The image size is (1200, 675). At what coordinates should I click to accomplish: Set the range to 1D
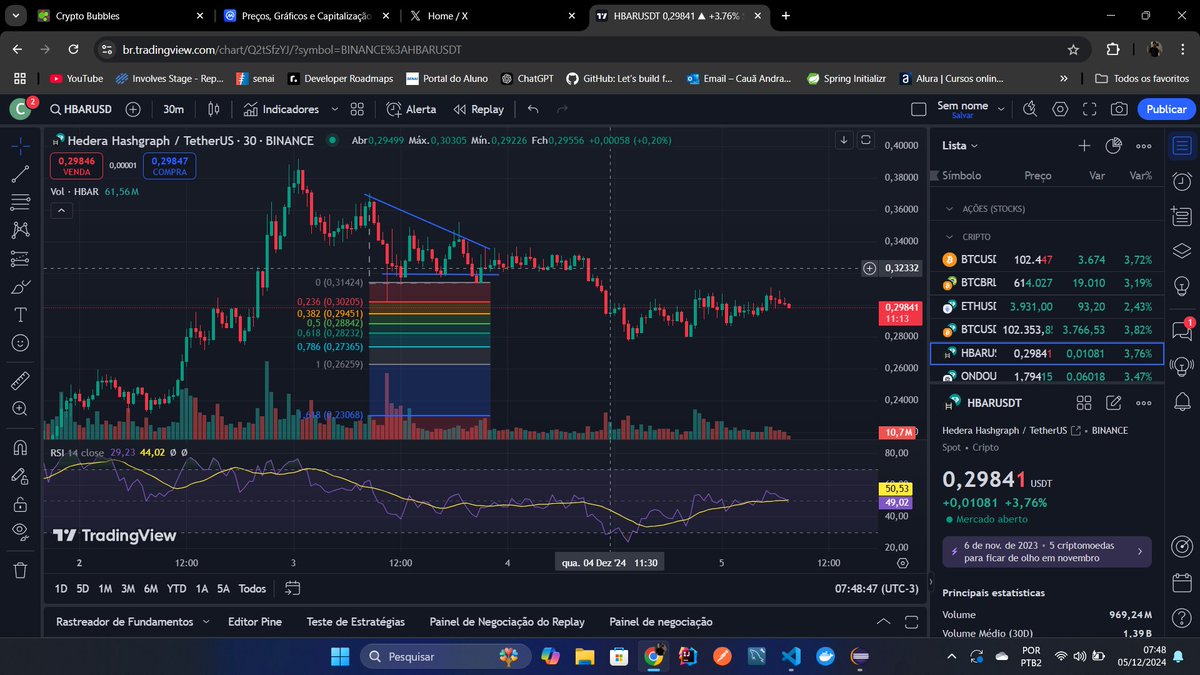(61, 589)
